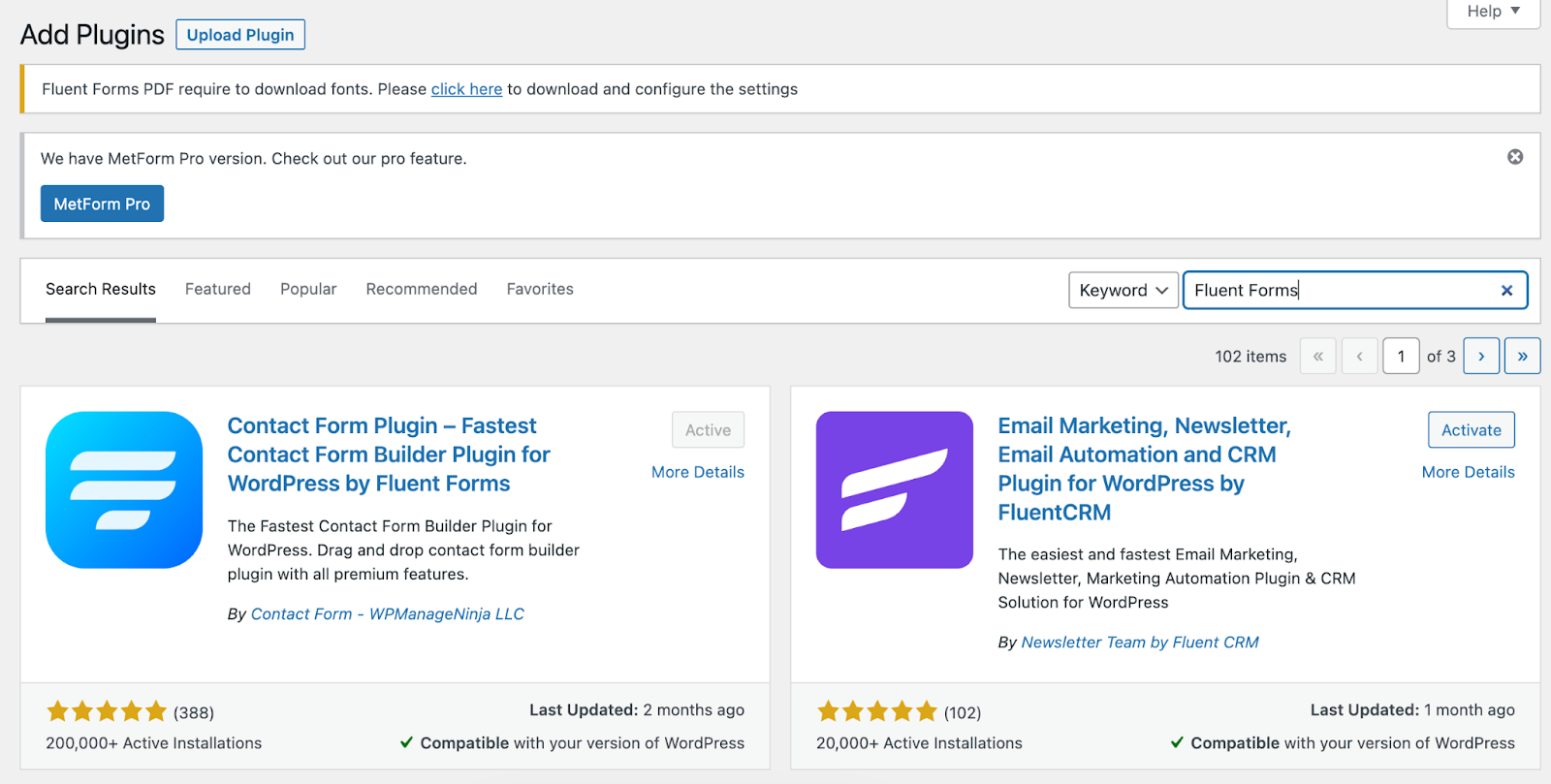Open the Help dropdown panel

[1493, 12]
